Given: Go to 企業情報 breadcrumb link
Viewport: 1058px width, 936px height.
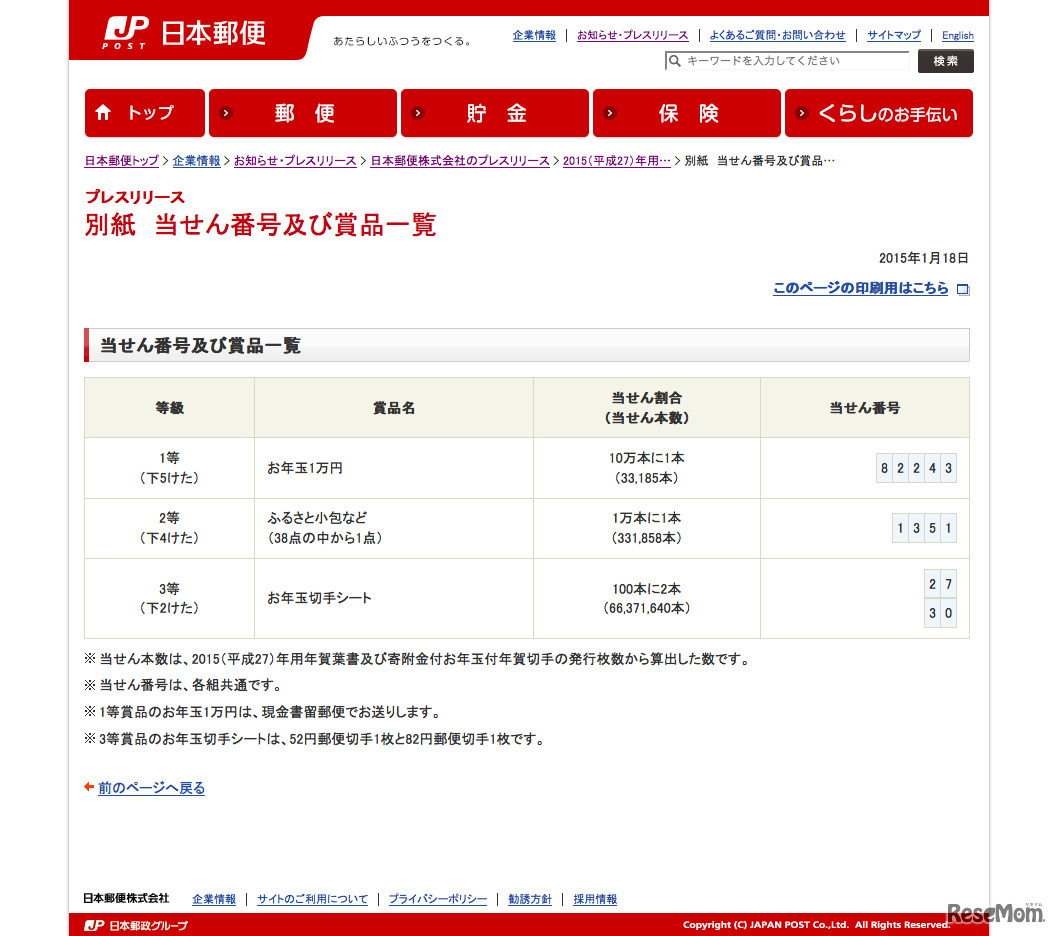Looking at the screenshot, I should point(196,161).
